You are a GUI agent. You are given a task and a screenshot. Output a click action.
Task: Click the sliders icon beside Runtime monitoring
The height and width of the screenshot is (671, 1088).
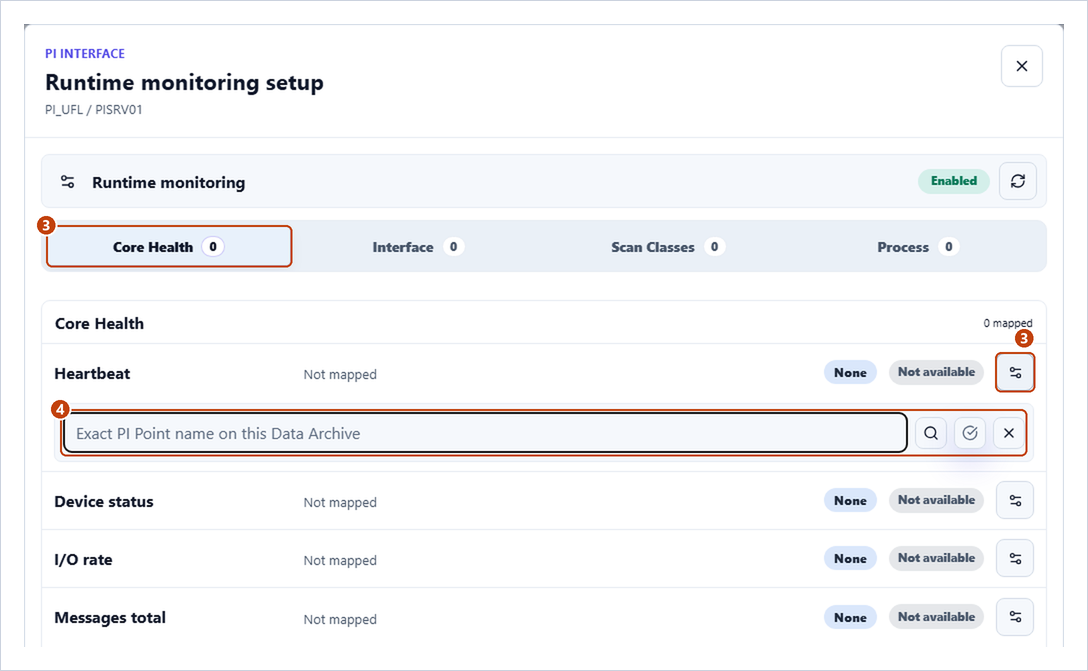click(x=67, y=182)
